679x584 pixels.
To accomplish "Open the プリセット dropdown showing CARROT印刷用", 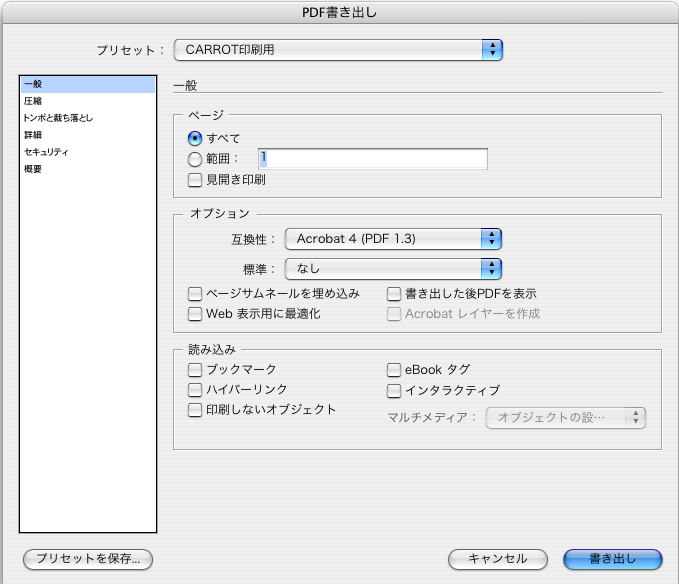I will point(338,50).
